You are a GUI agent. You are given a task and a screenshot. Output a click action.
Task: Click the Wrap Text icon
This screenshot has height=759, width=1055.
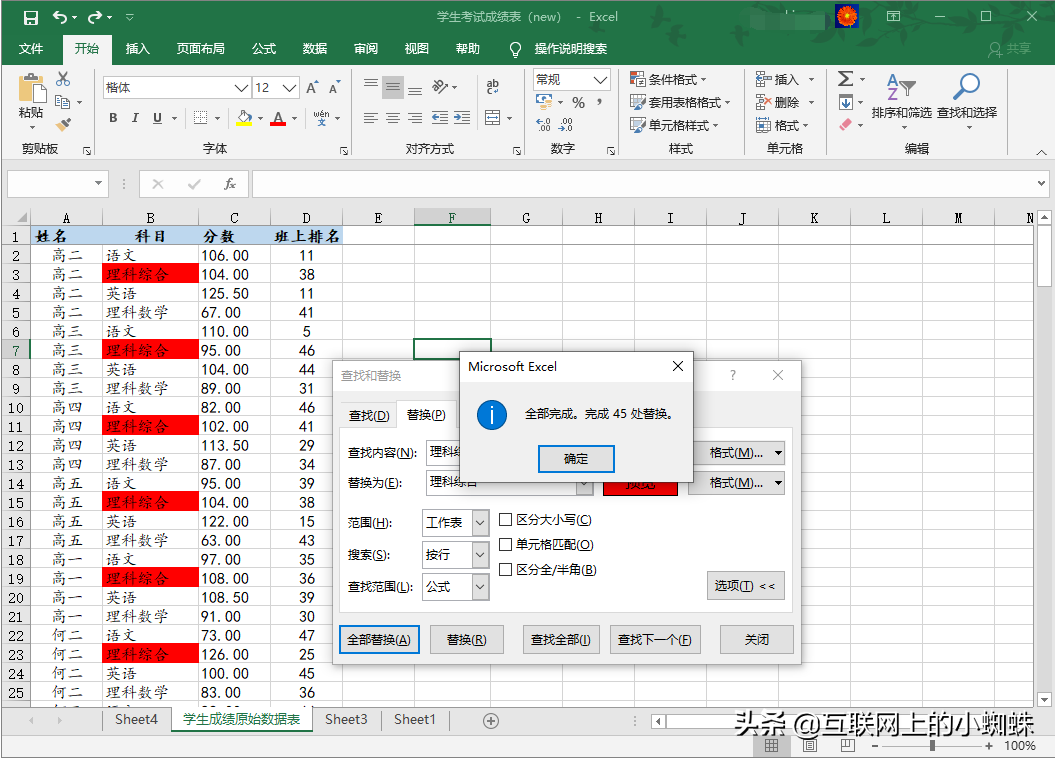[493, 86]
